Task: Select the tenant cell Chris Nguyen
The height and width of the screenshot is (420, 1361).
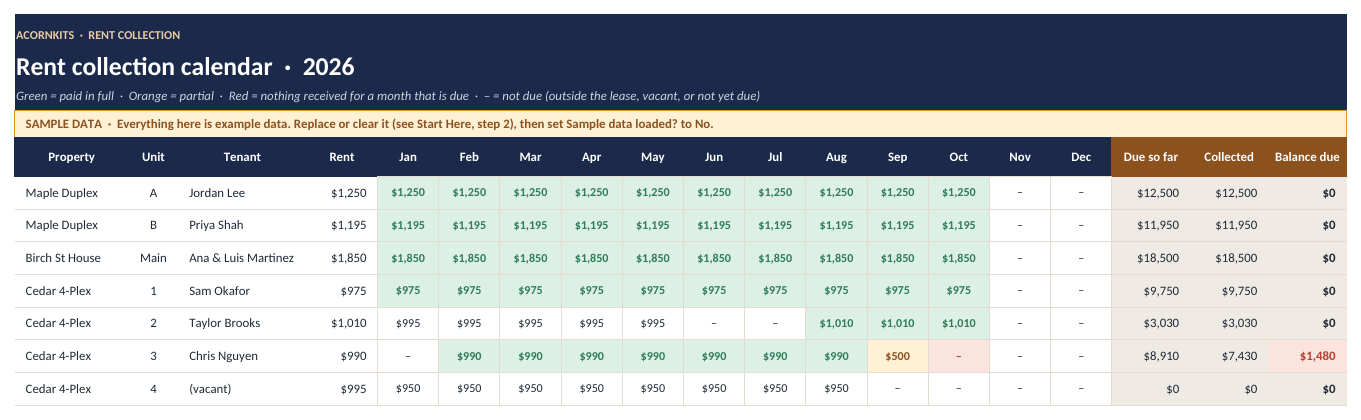Action: coord(242,356)
